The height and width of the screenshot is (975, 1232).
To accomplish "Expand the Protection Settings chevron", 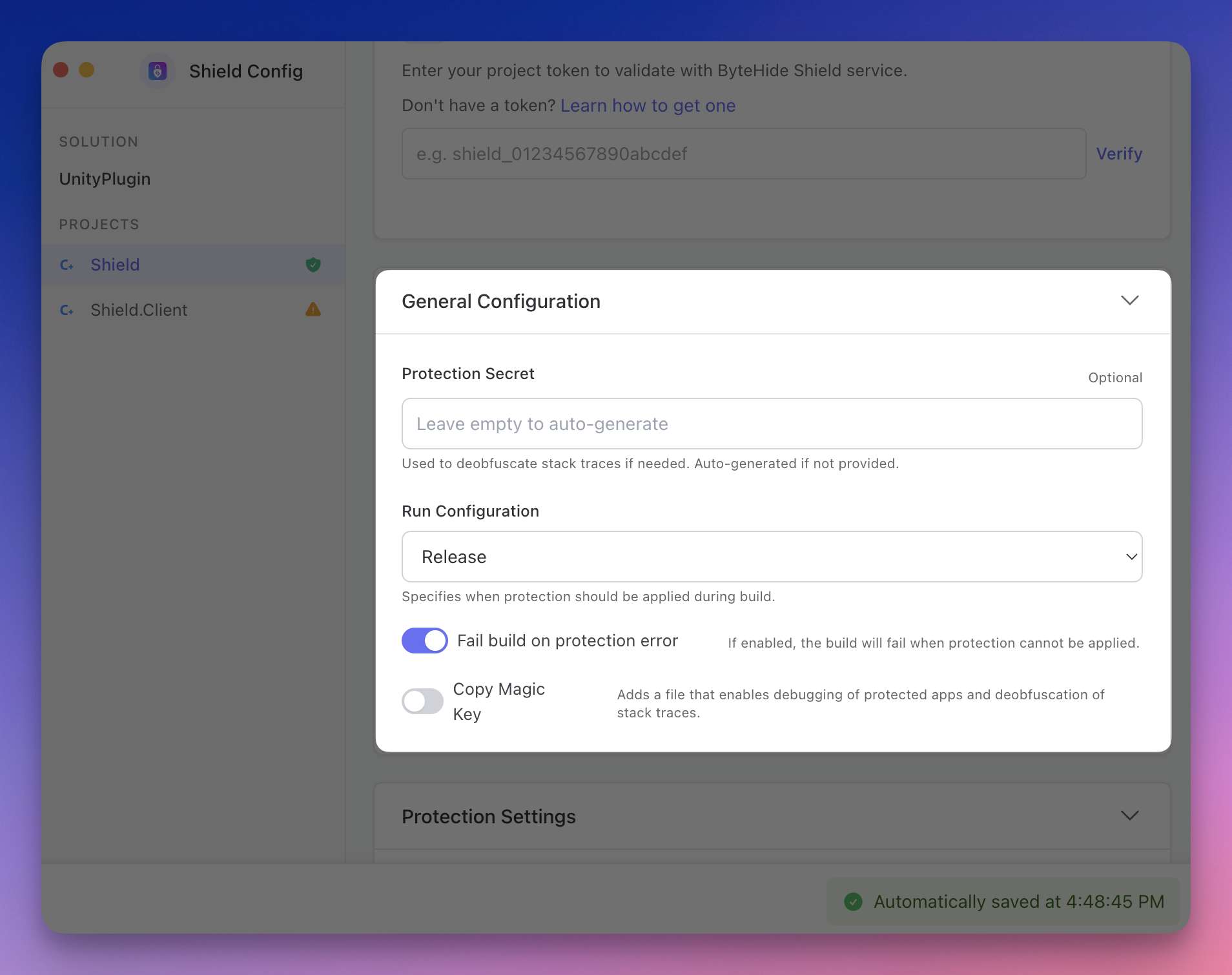I will (1129, 816).
